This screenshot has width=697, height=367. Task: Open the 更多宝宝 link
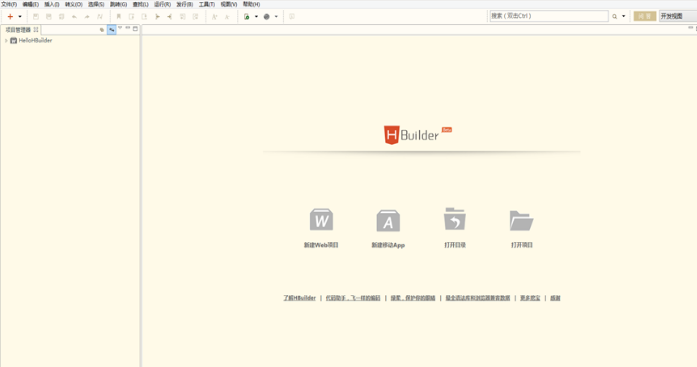click(530, 298)
